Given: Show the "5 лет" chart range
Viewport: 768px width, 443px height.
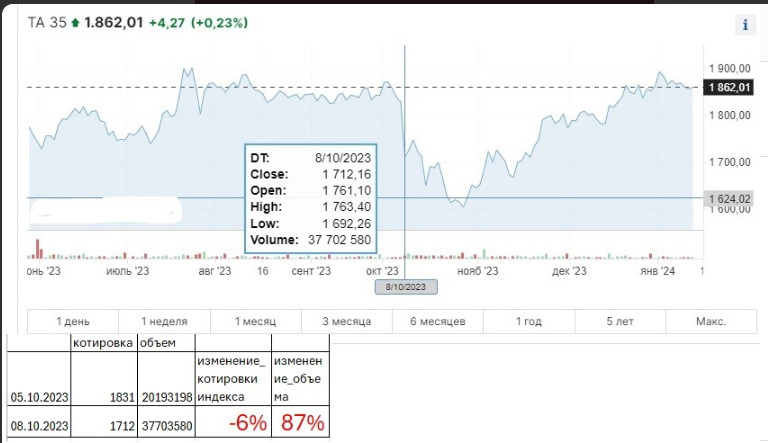Looking at the screenshot, I should click(x=620, y=321).
